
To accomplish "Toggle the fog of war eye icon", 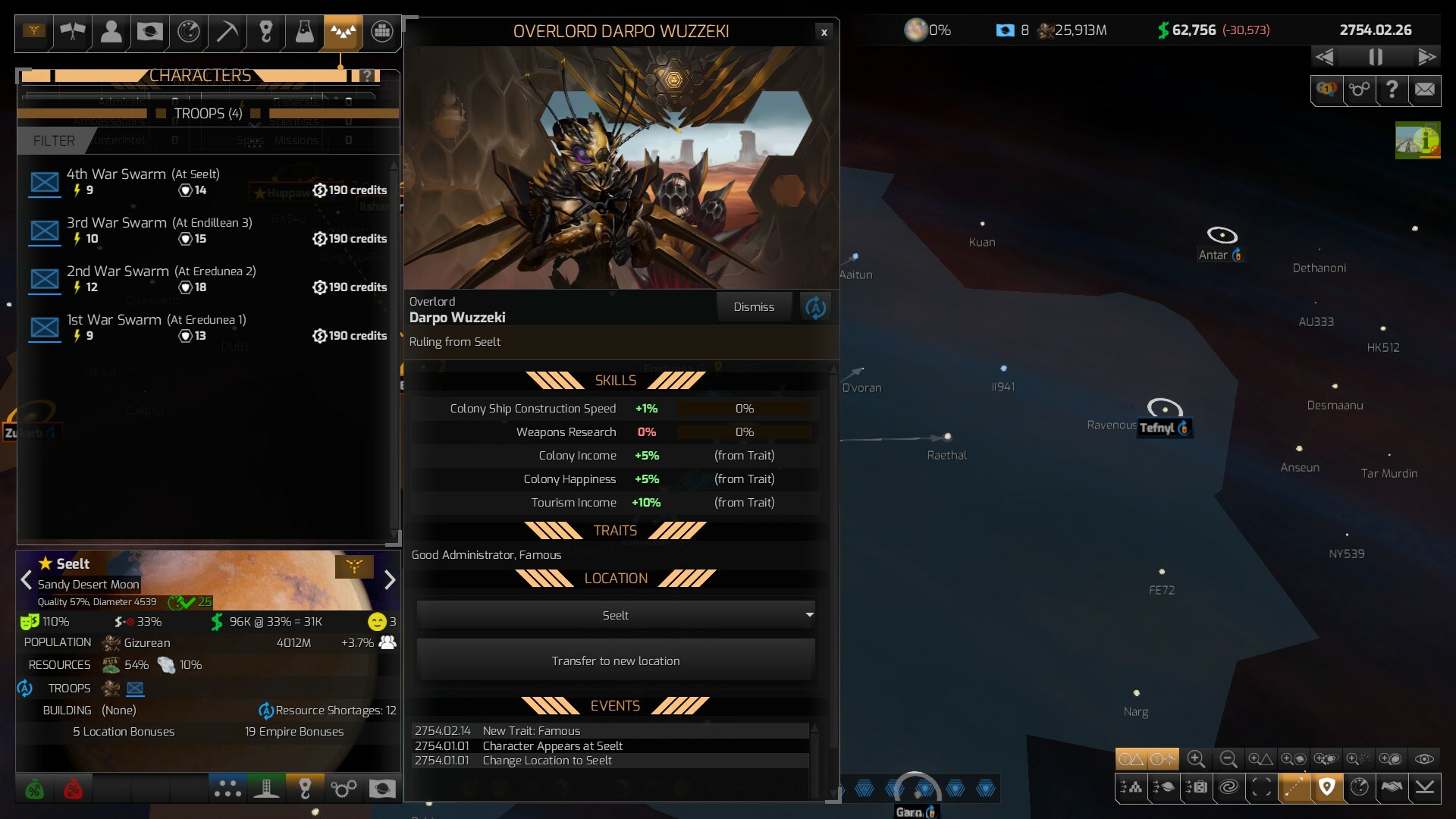I will (1424, 759).
